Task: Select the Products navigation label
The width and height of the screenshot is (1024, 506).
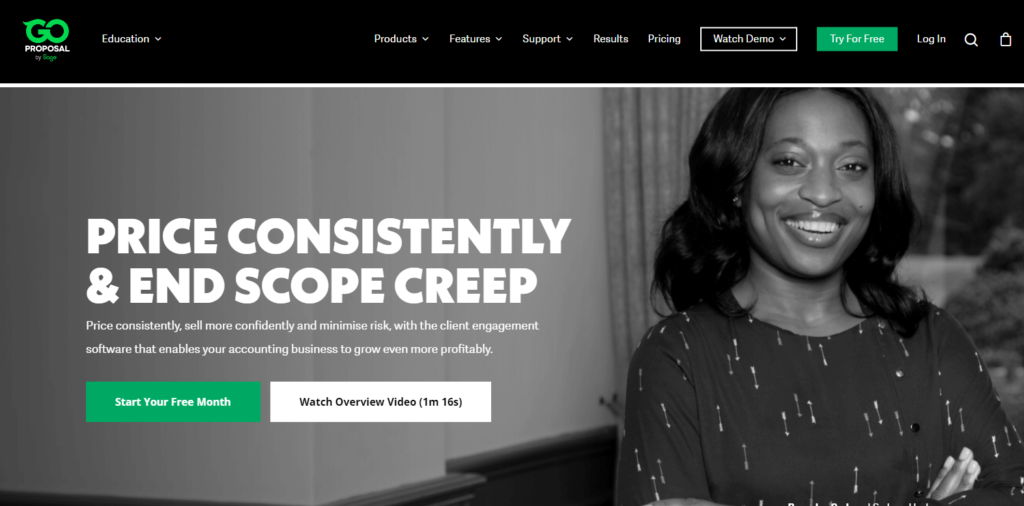Action: (x=395, y=39)
